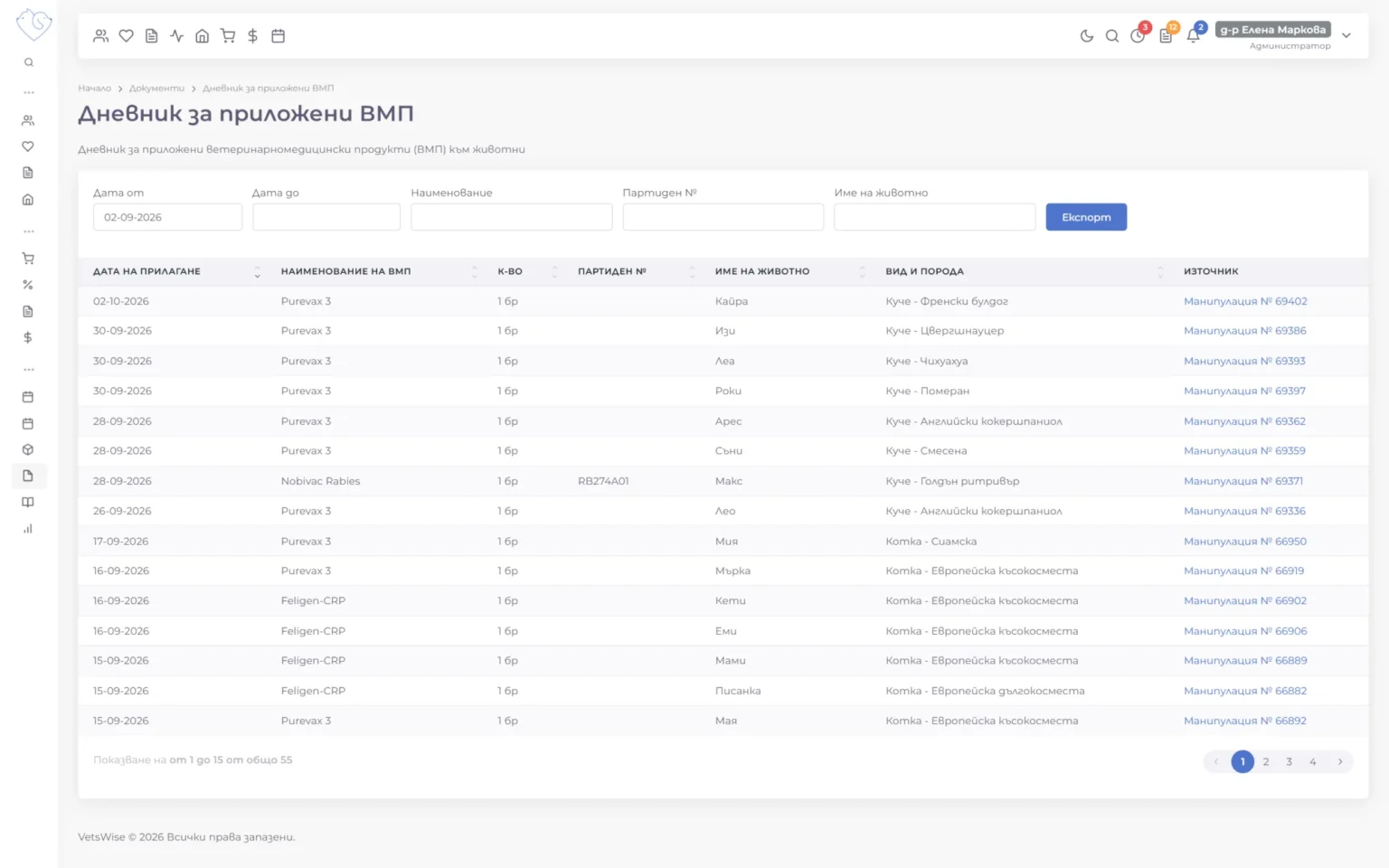
Task: Expand the user menu chevron
Action: click(1346, 36)
